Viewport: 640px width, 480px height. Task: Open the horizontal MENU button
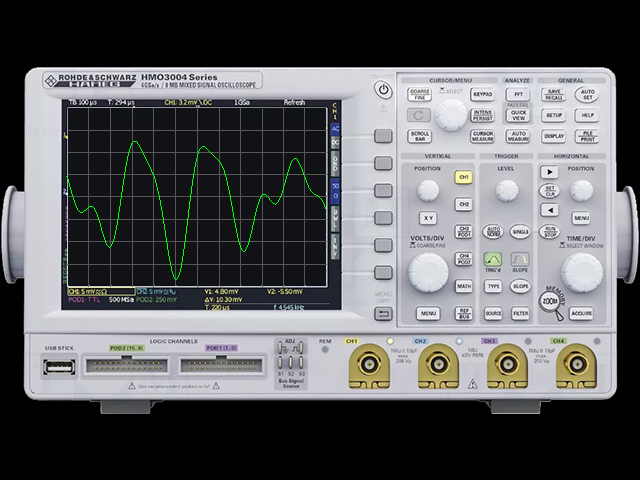point(581,217)
